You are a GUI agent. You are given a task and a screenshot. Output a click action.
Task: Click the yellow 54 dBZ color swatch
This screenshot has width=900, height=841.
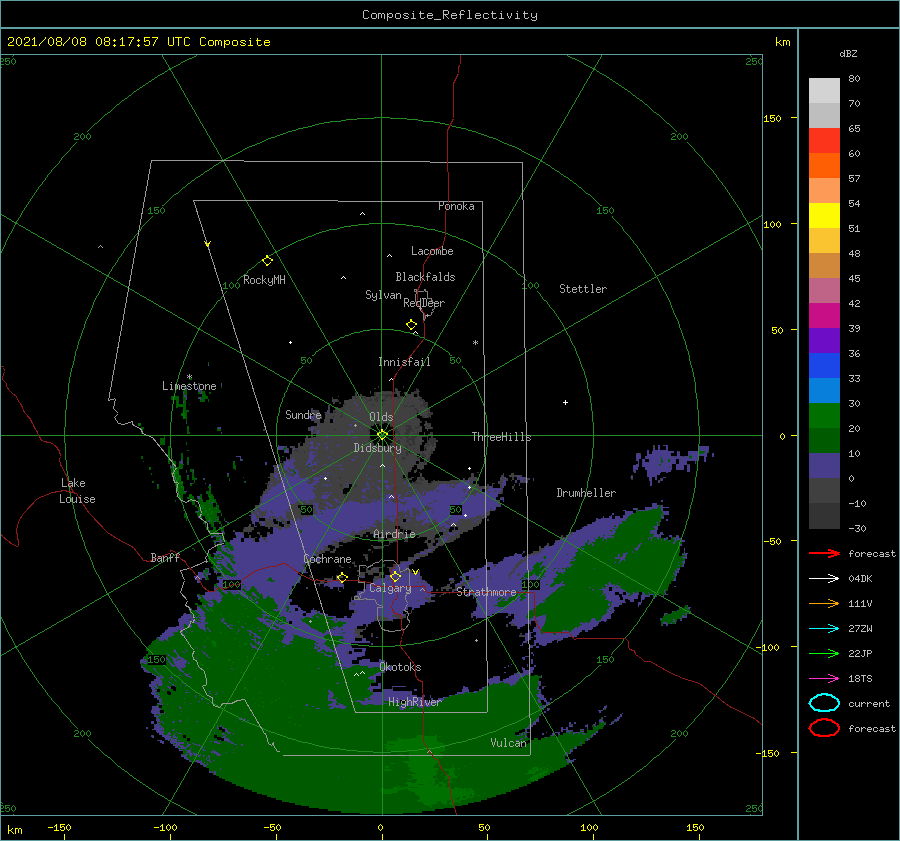[824, 216]
